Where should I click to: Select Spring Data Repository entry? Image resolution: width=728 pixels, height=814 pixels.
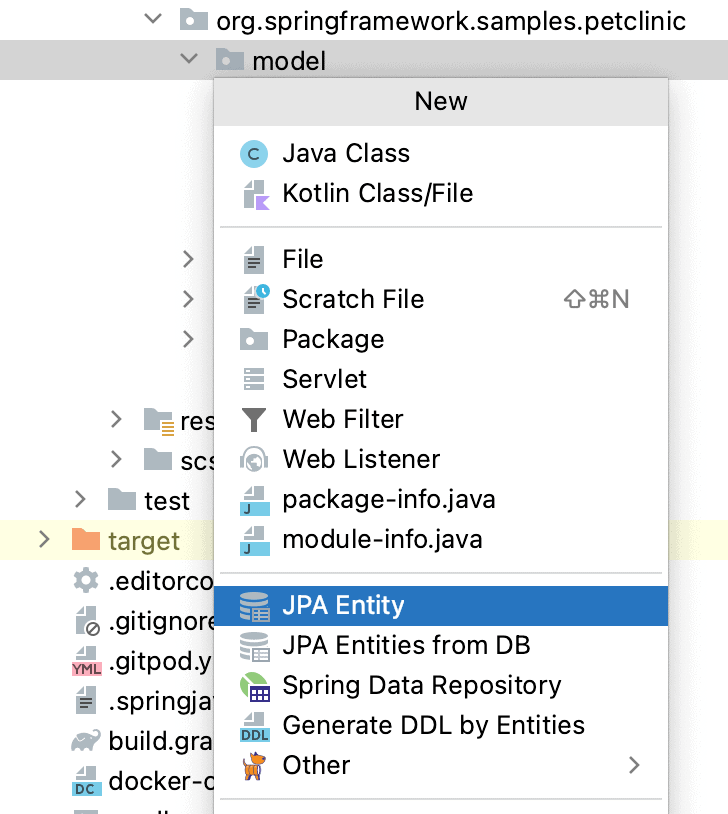point(441,686)
